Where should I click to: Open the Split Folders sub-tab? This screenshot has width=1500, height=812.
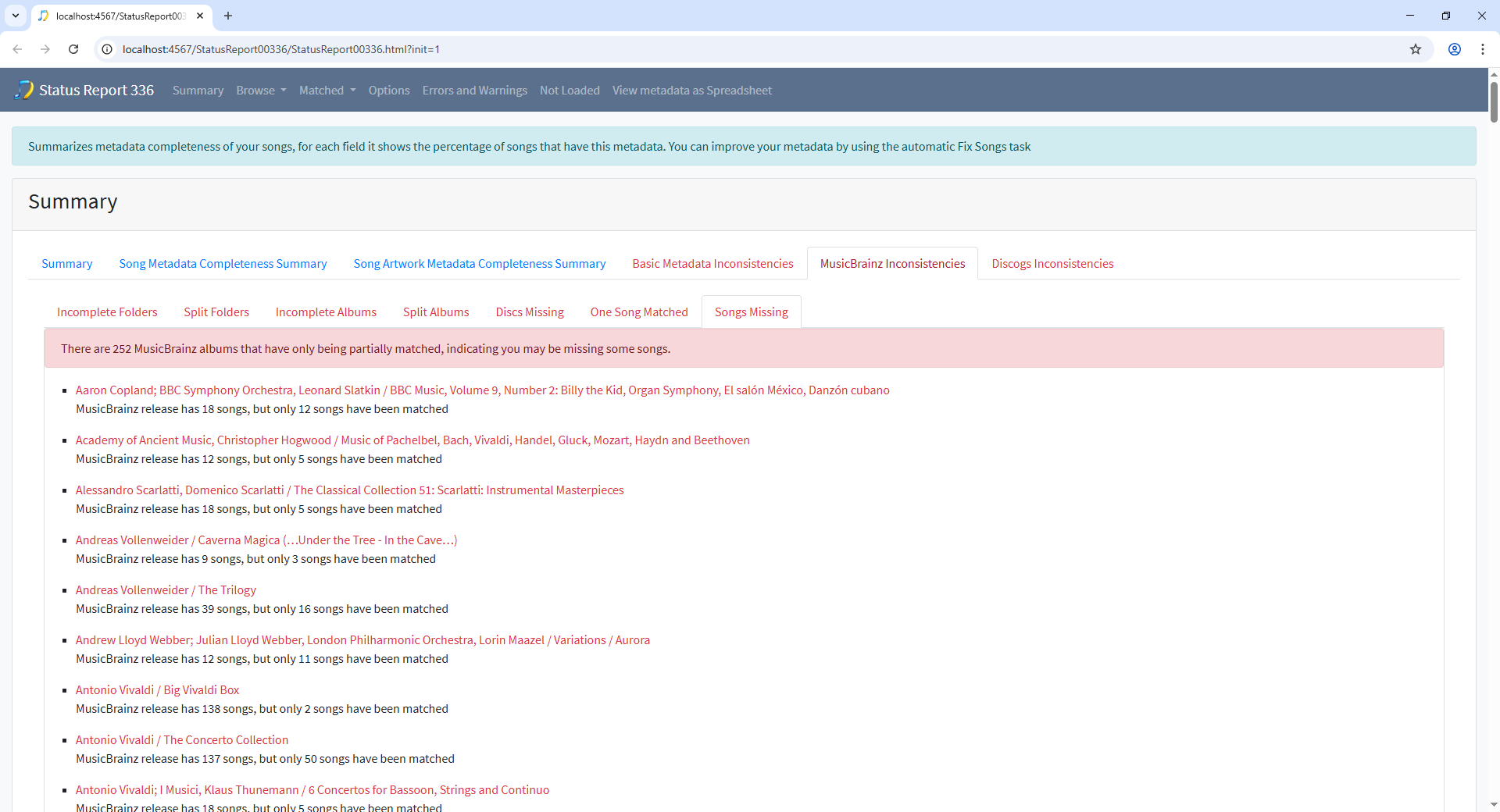tap(216, 312)
